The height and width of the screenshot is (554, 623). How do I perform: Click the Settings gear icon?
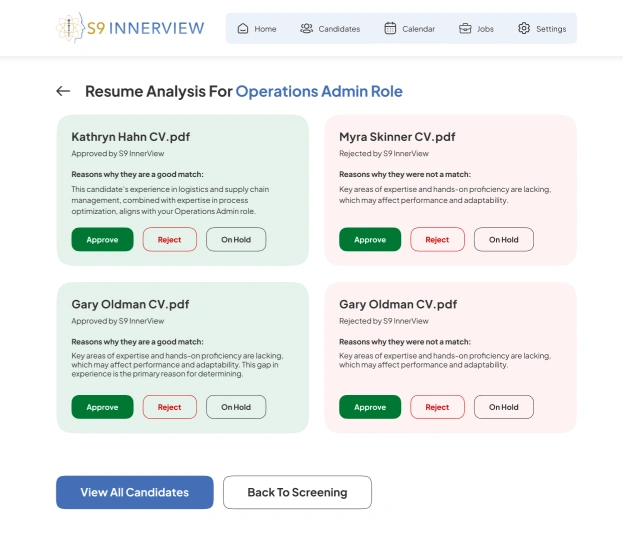click(524, 29)
